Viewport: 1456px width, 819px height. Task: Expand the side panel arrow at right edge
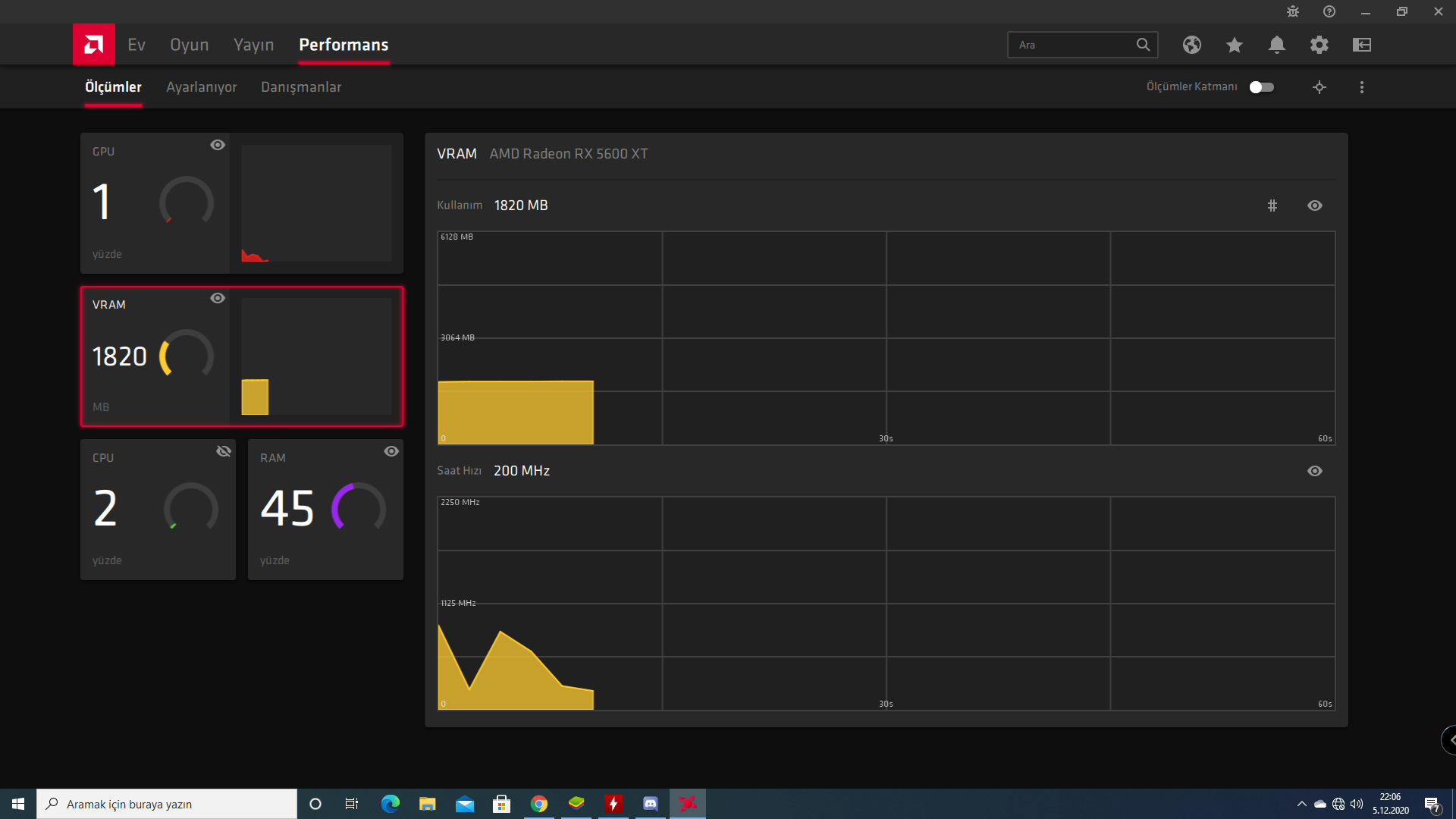(x=1450, y=740)
